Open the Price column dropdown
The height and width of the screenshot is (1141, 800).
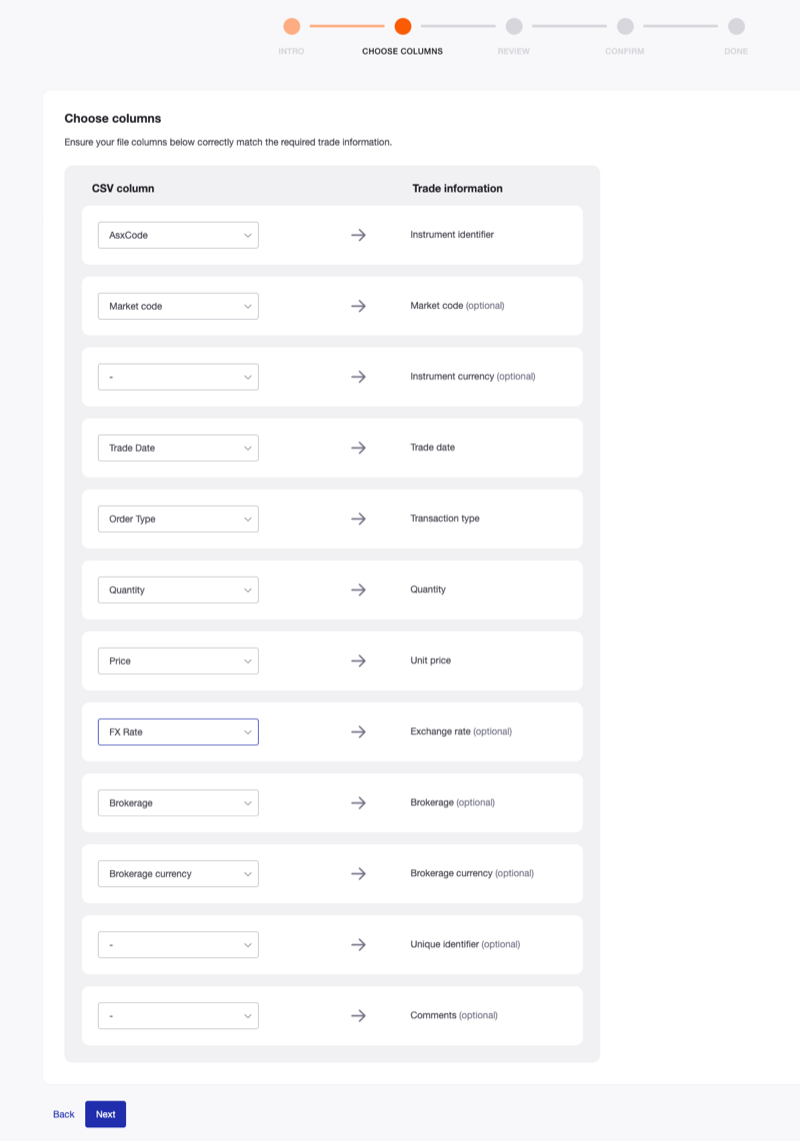coord(178,661)
